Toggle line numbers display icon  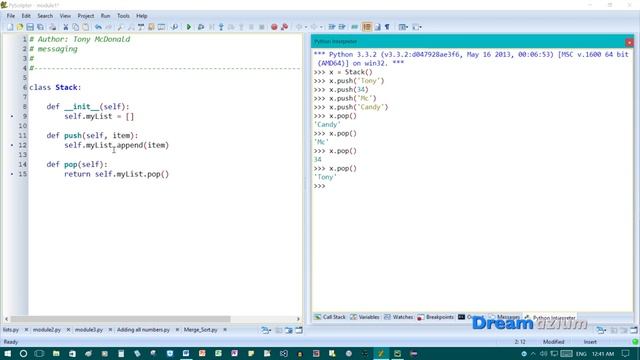tap(367, 27)
